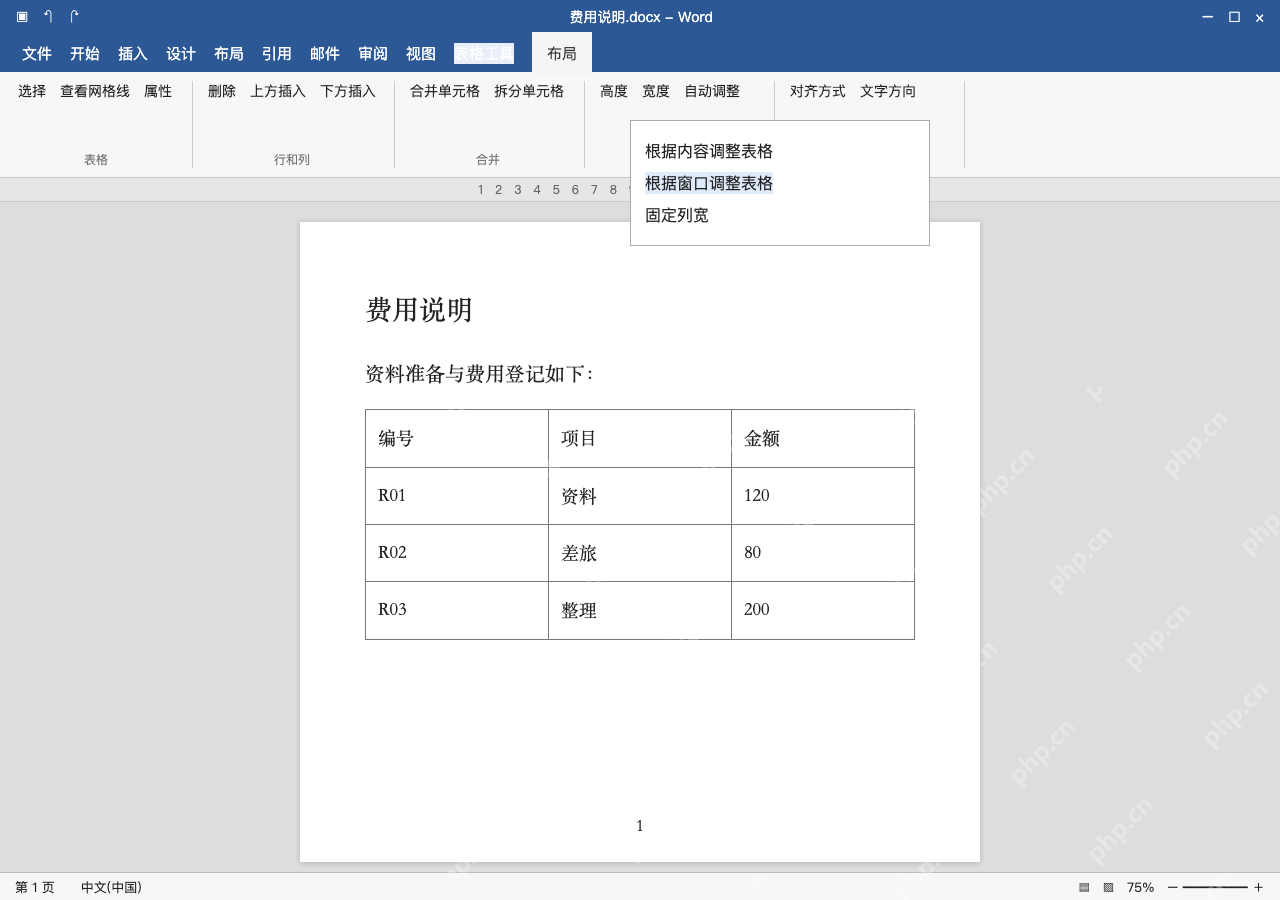Open the 视图 tab
Screen dimensions: 1280x900
coord(421,54)
